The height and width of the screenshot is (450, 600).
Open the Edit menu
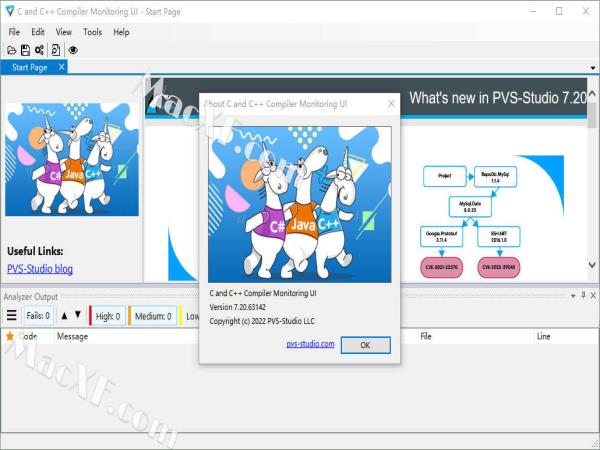pyautogui.click(x=38, y=32)
